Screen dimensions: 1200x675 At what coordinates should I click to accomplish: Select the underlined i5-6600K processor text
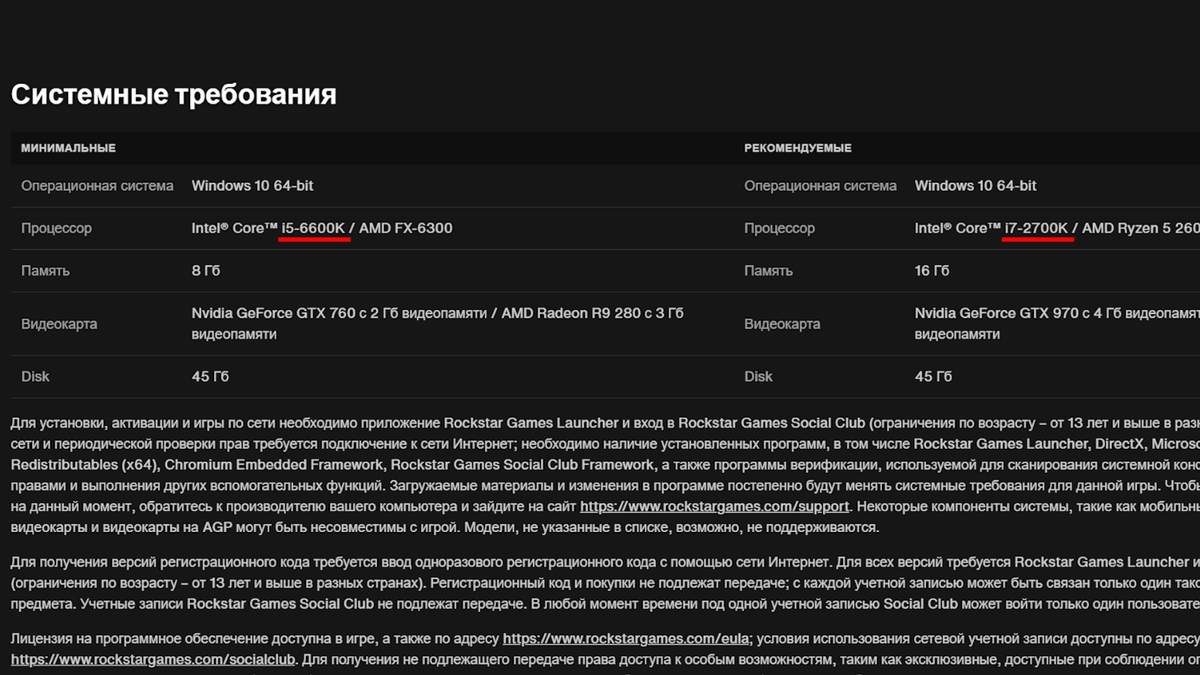[x=315, y=227]
